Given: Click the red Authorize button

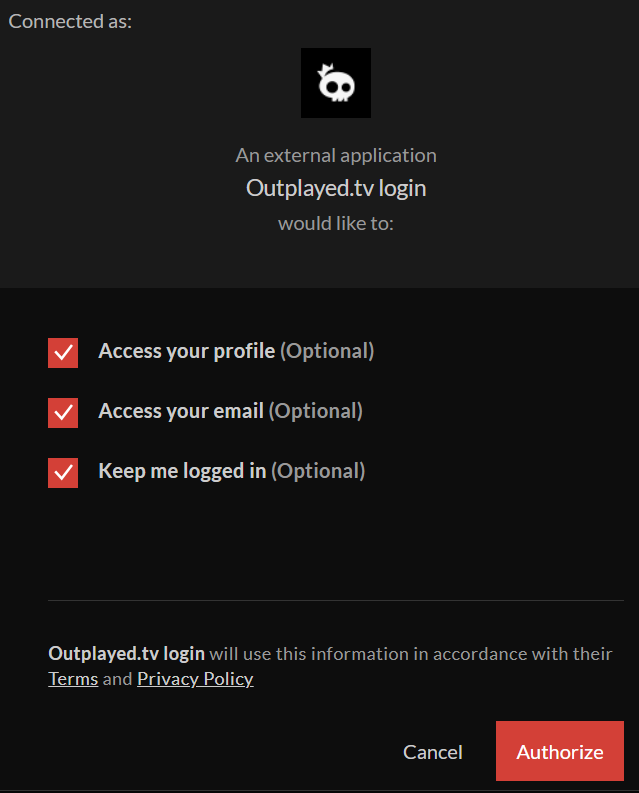Looking at the screenshot, I should (x=560, y=751).
